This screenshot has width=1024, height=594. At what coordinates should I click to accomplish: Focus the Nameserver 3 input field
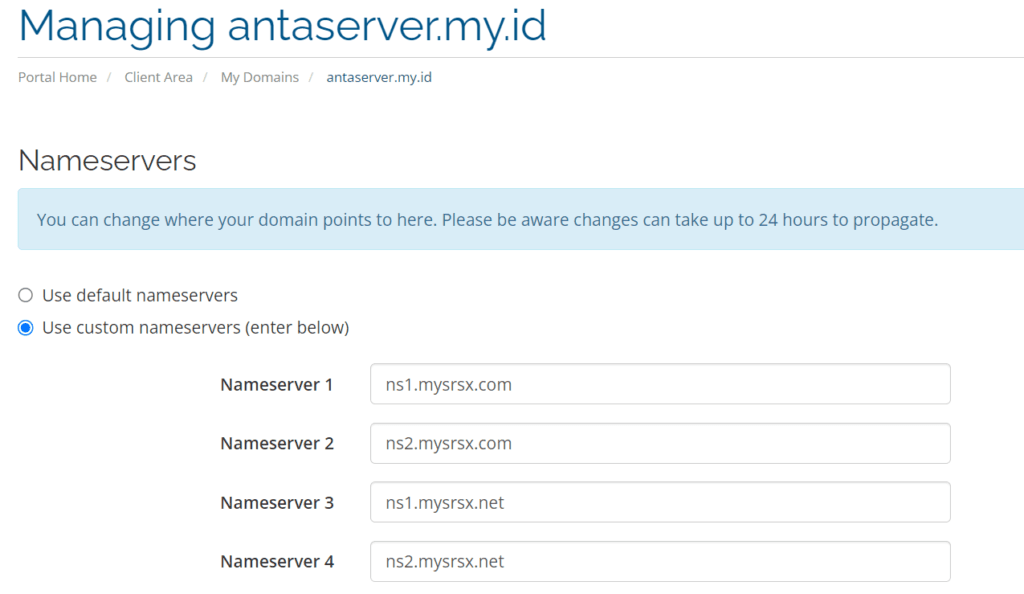pyautogui.click(x=660, y=502)
